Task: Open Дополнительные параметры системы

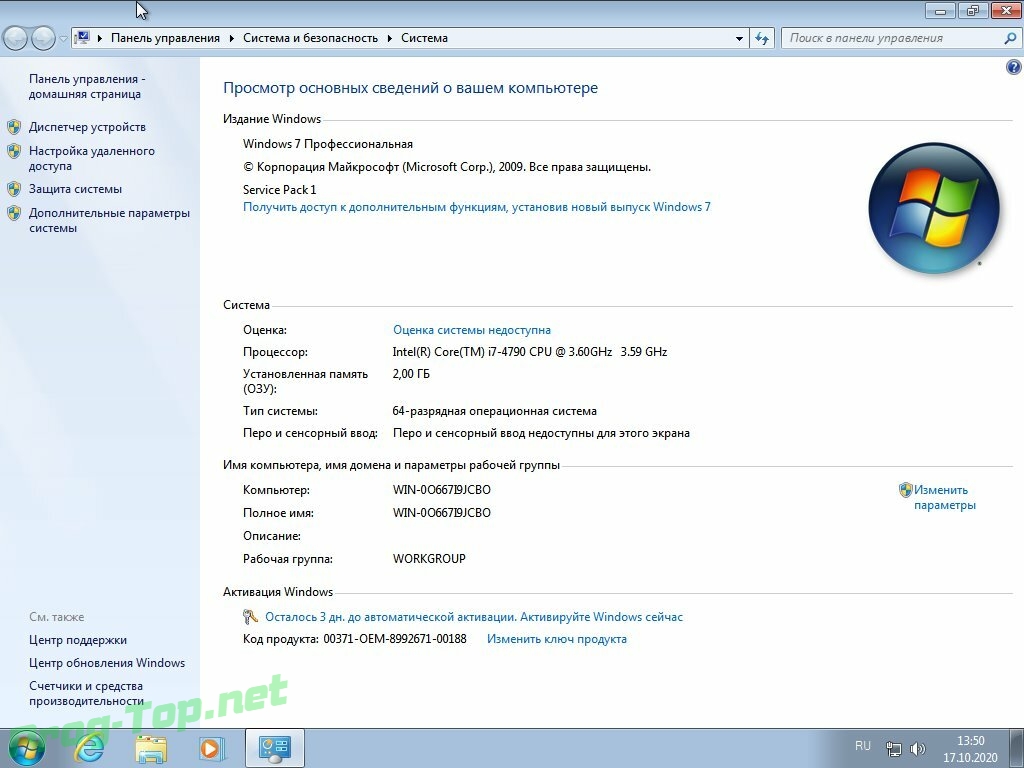Action: coord(109,220)
